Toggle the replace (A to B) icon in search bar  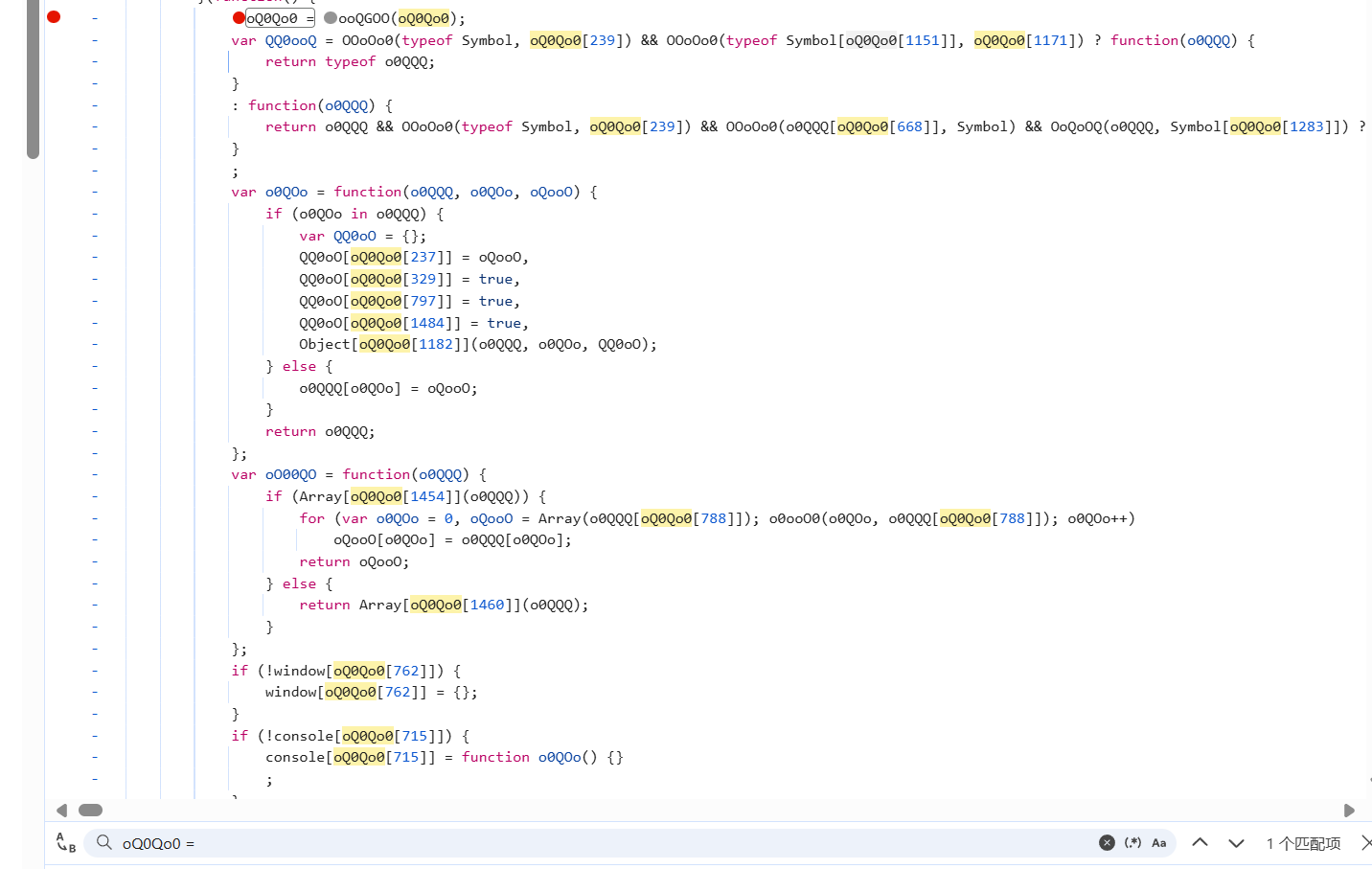click(x=65, y=843)
